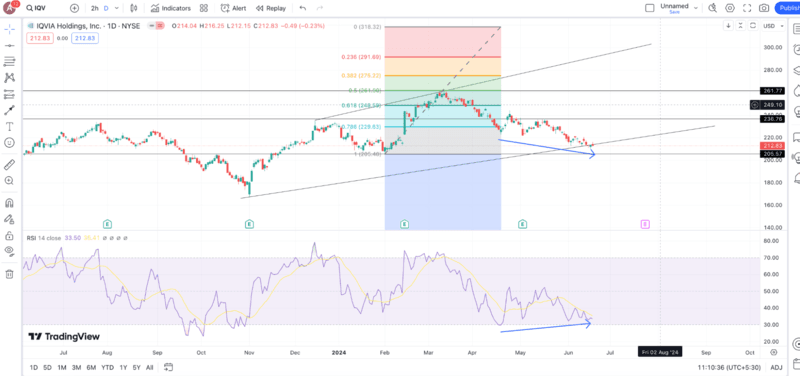The height and width of the screenshot is (376, 800).
Task: Open the emoji and icons tool
Action: (9, 142)
